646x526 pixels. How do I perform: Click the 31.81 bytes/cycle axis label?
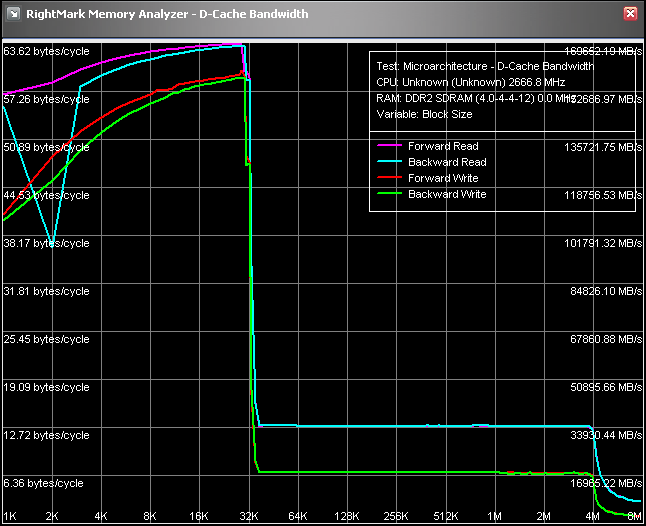pyautogui.click(x=47, y=292)
